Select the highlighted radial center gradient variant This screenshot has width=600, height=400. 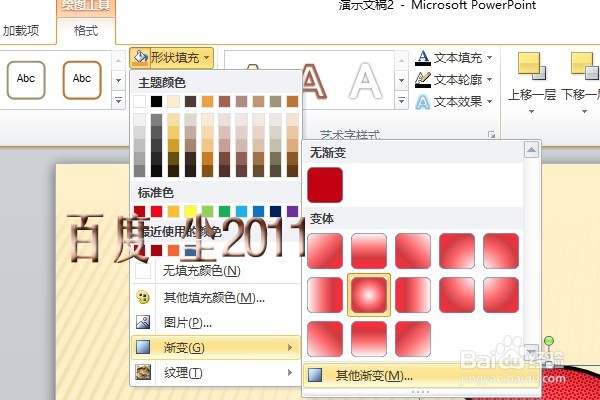(369, 295)
